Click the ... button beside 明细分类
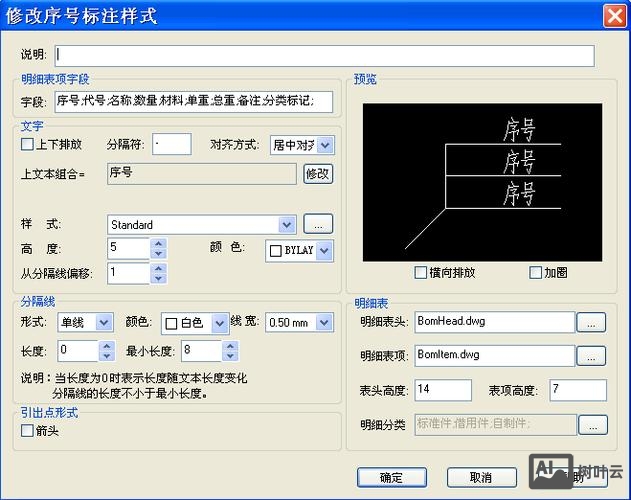 click(x=593, y=425)
